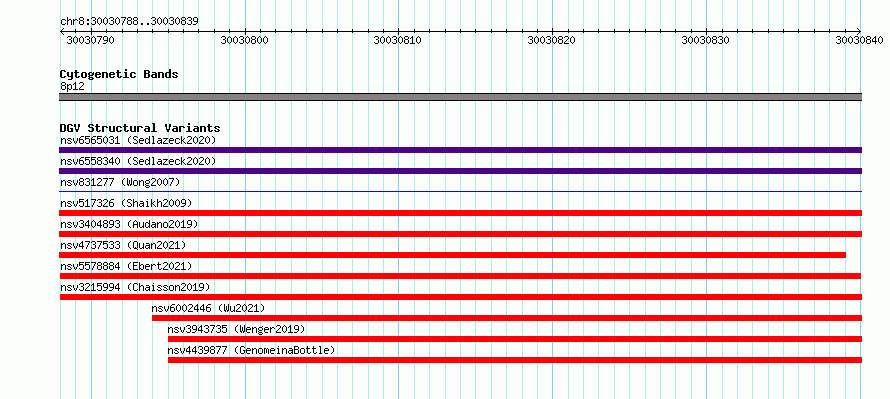890x399 pixels.
Task: Click the purple bar under nsv6565031
Action: (460, 150)
